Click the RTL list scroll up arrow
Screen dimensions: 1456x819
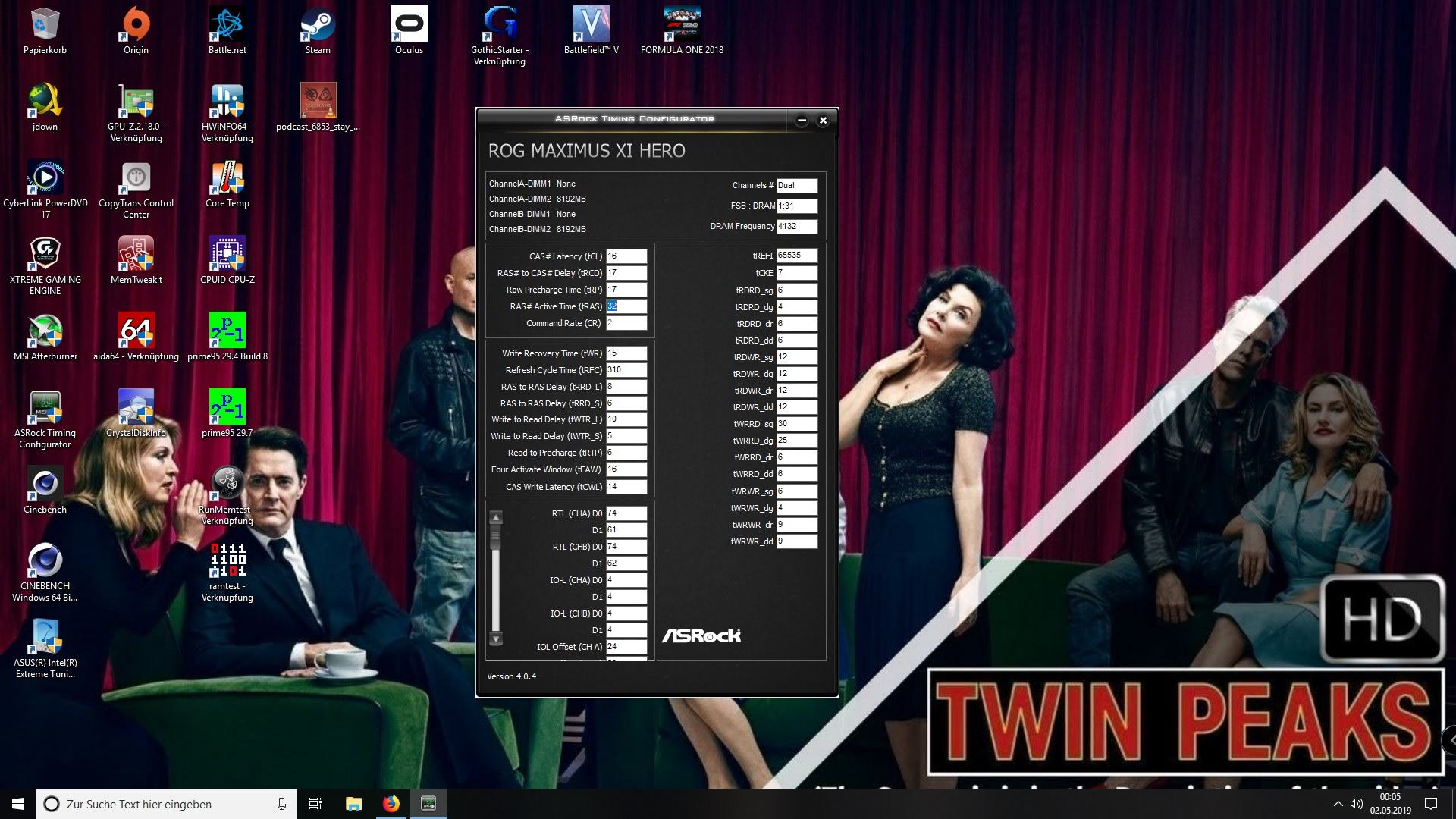(x=496, y=518)
